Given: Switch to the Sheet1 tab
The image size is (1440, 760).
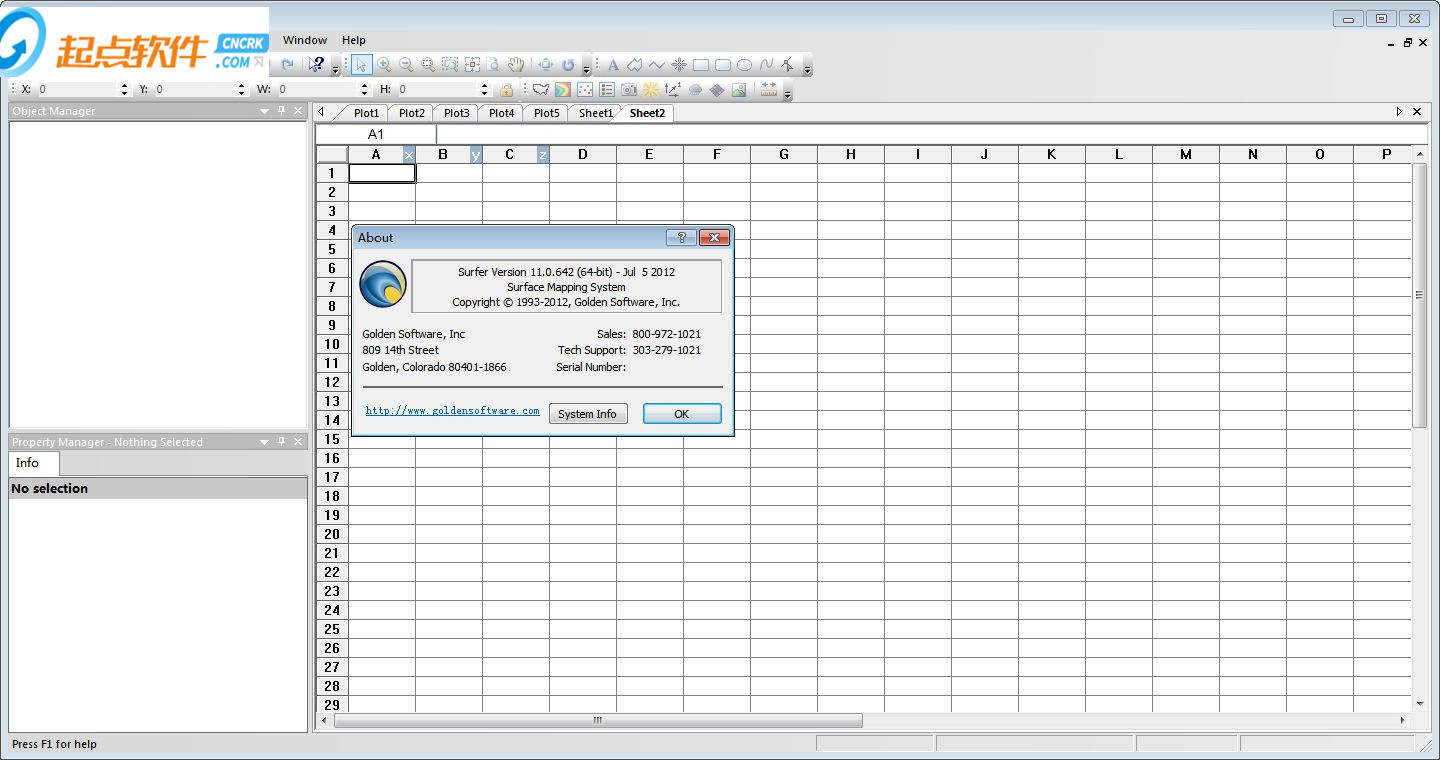Looking at the screenshot, I should coord(596,113).
